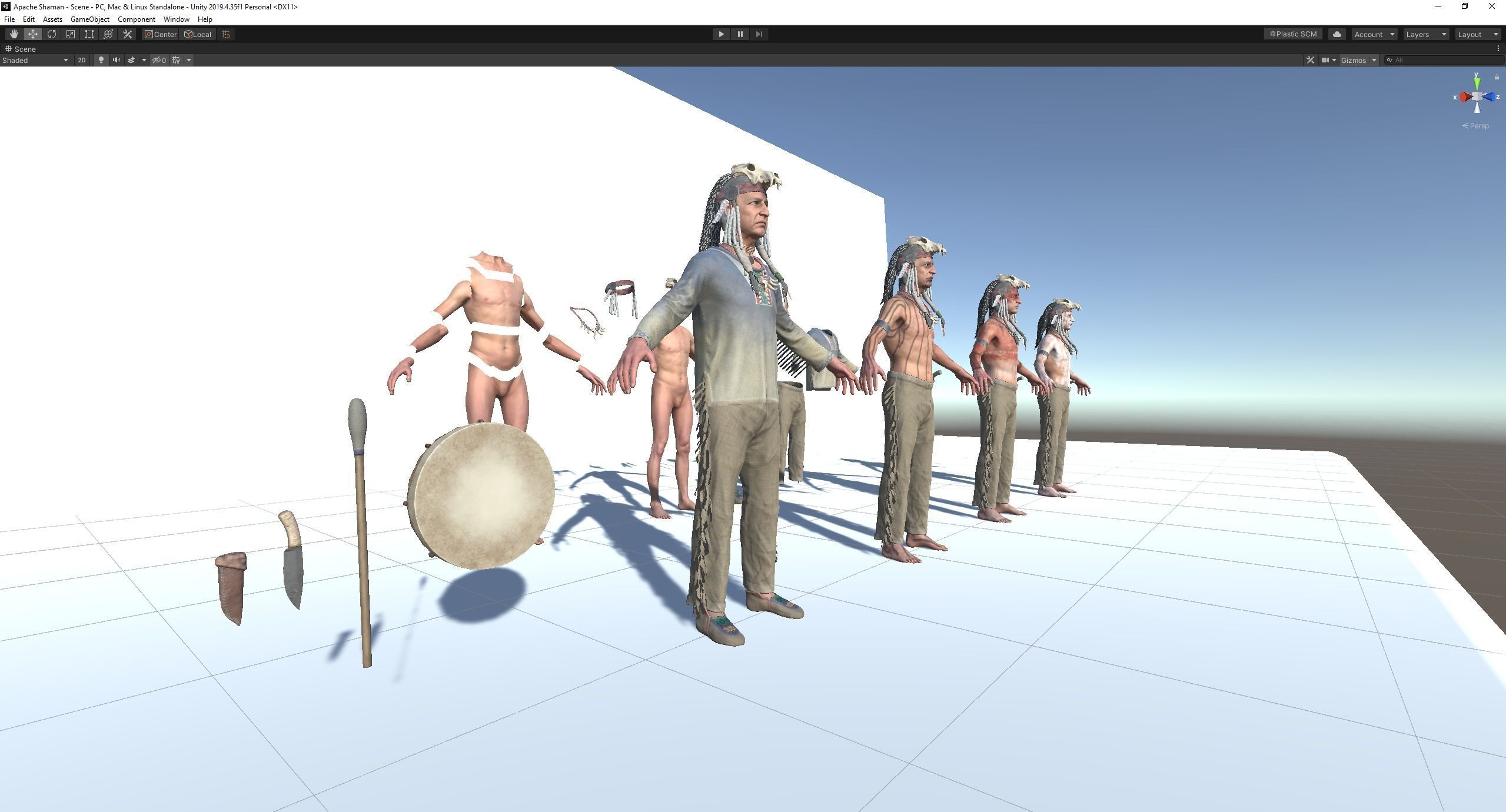Click the grid snapping icon
The height and width of the screenshot is (812, 1506).
coord(226,34)
